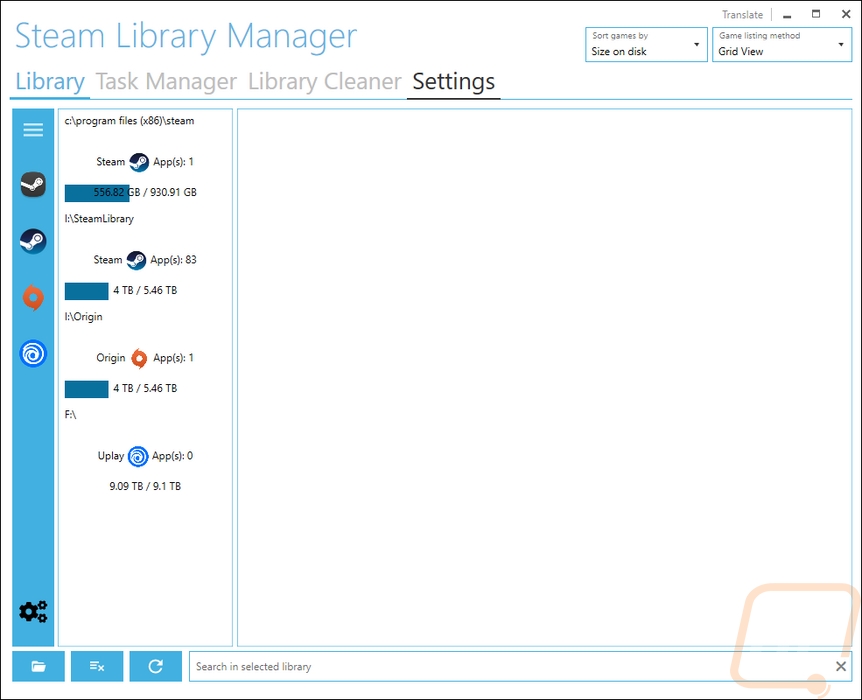Click the clear list button at the bottom
Viewport: 862px width, 700px height.
click(x=97, y=666)
